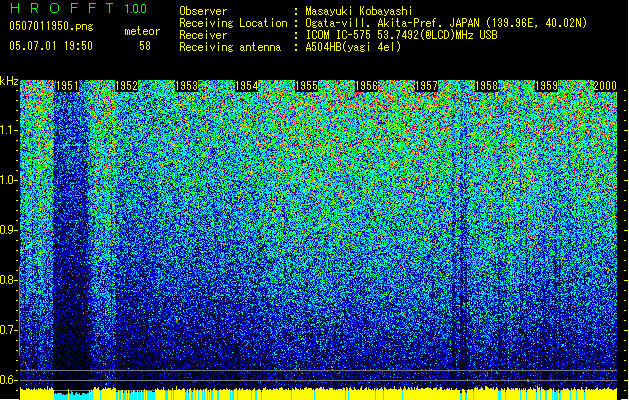Click the ICOM IC-575 receiver text

tap(401, 35)
